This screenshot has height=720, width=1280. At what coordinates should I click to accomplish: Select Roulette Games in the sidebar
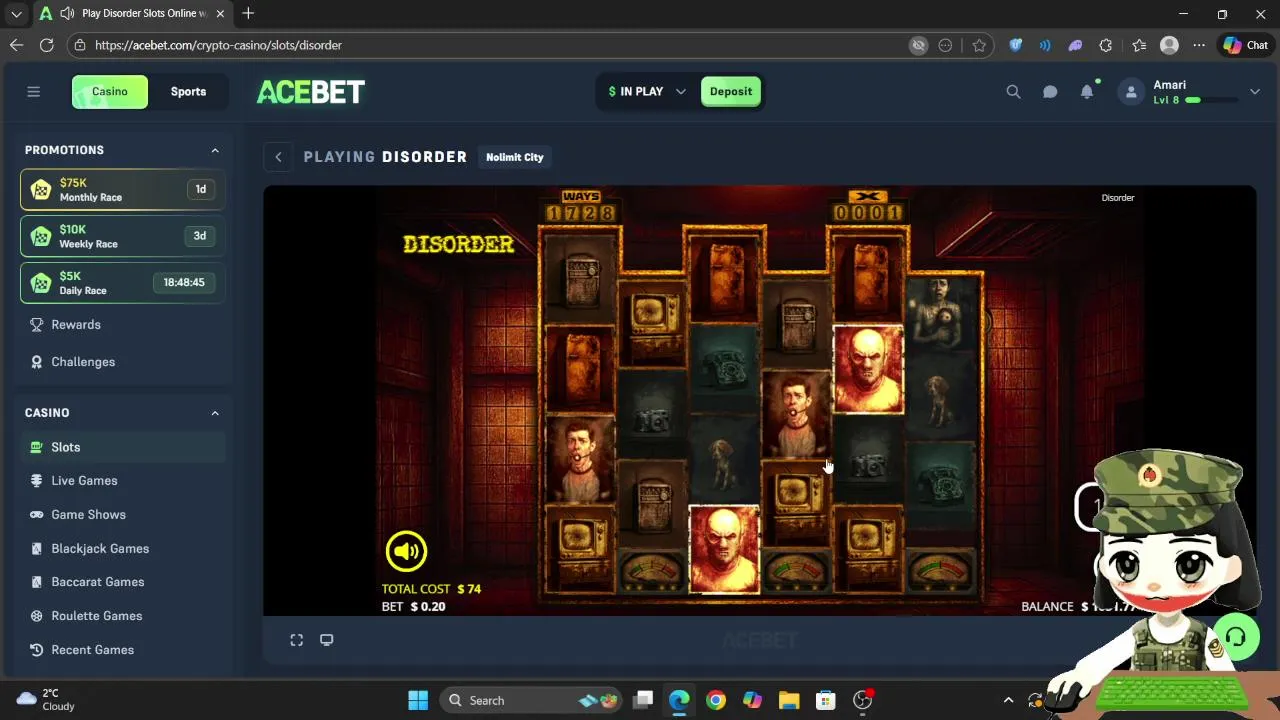coord(96,616)
